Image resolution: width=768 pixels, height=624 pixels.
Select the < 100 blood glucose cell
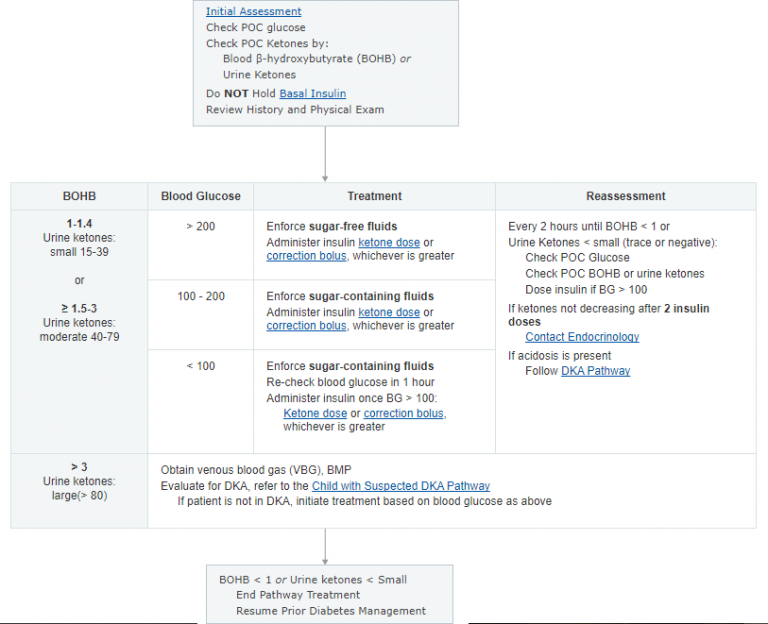tap(200, 366)
